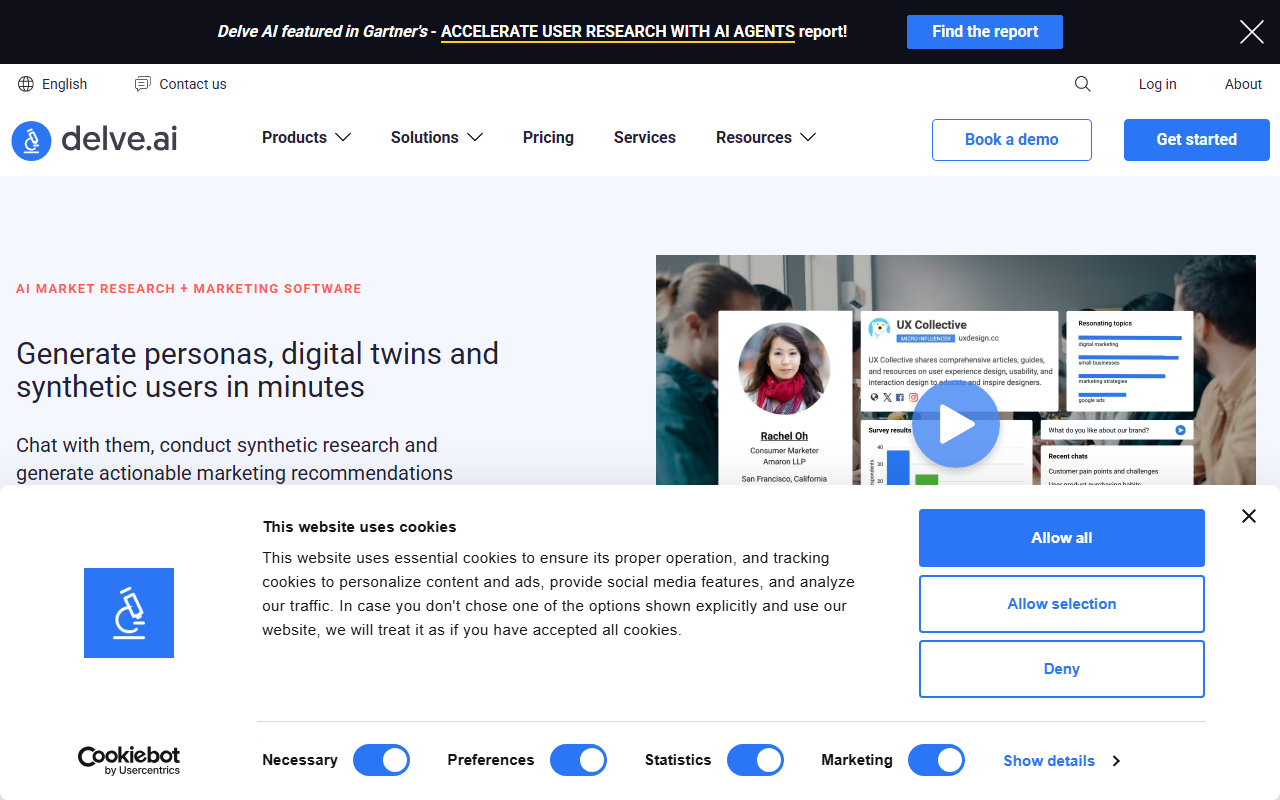Play the product demo video

pos(956,425)
